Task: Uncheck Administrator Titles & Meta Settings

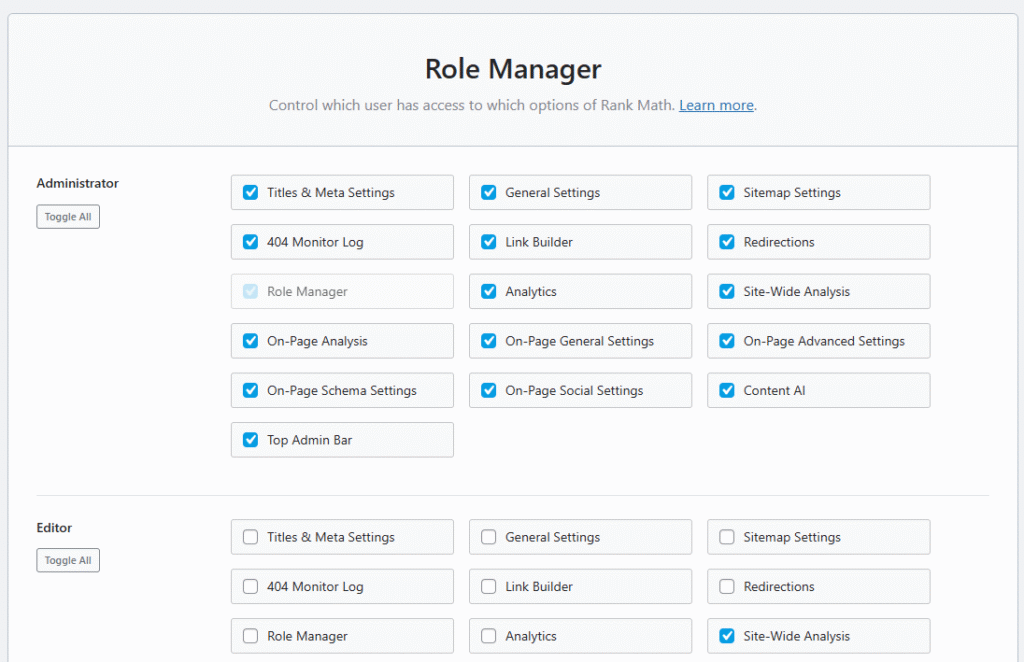Action: 251,193
